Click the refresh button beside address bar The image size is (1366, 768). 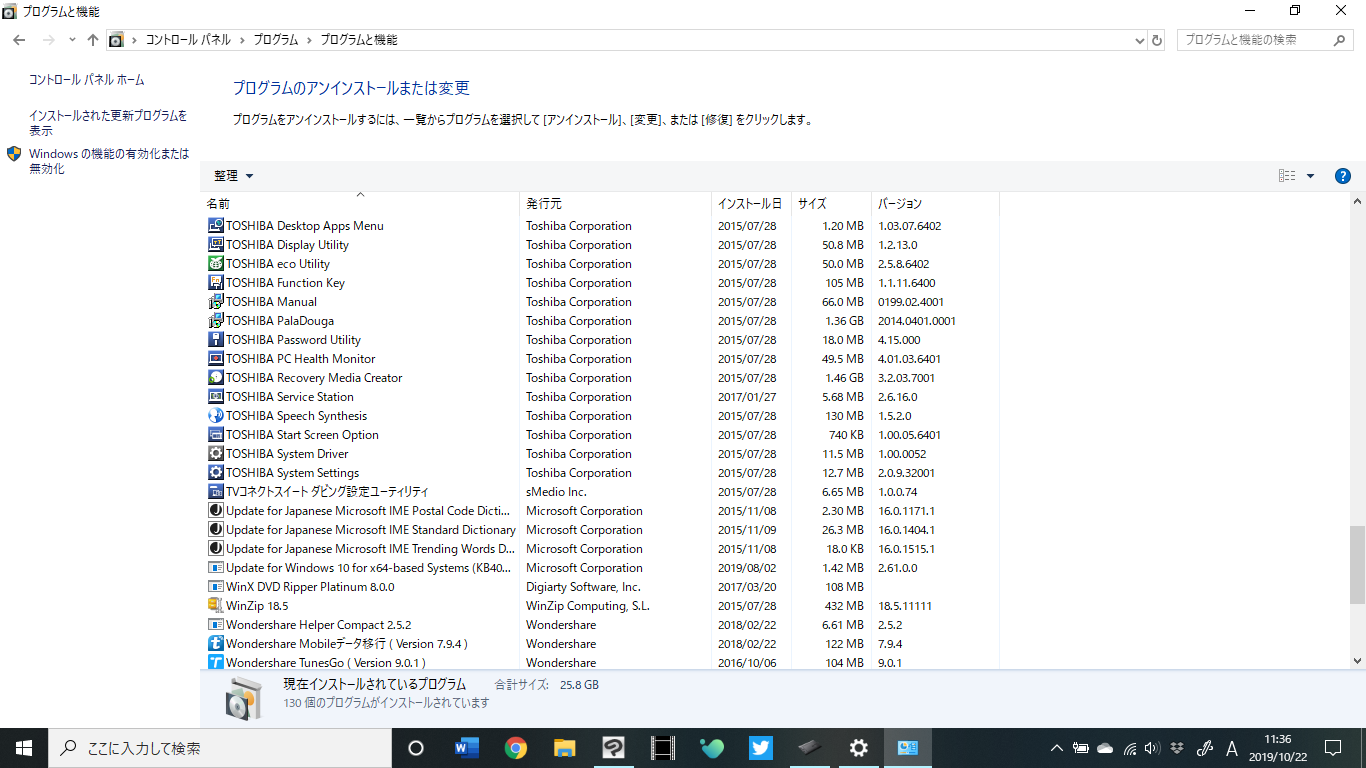pyautogui.click(x=1157, y=40)
